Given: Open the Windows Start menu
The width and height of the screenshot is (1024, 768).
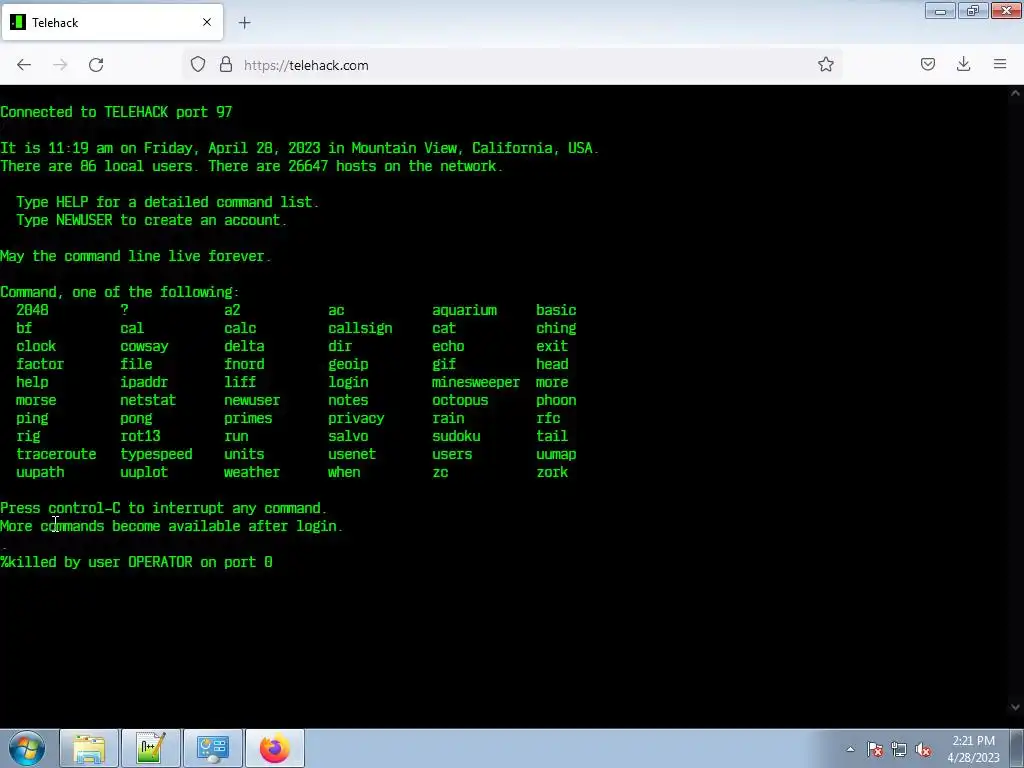Looking at the screenshot, I should [x=27, y=748].
